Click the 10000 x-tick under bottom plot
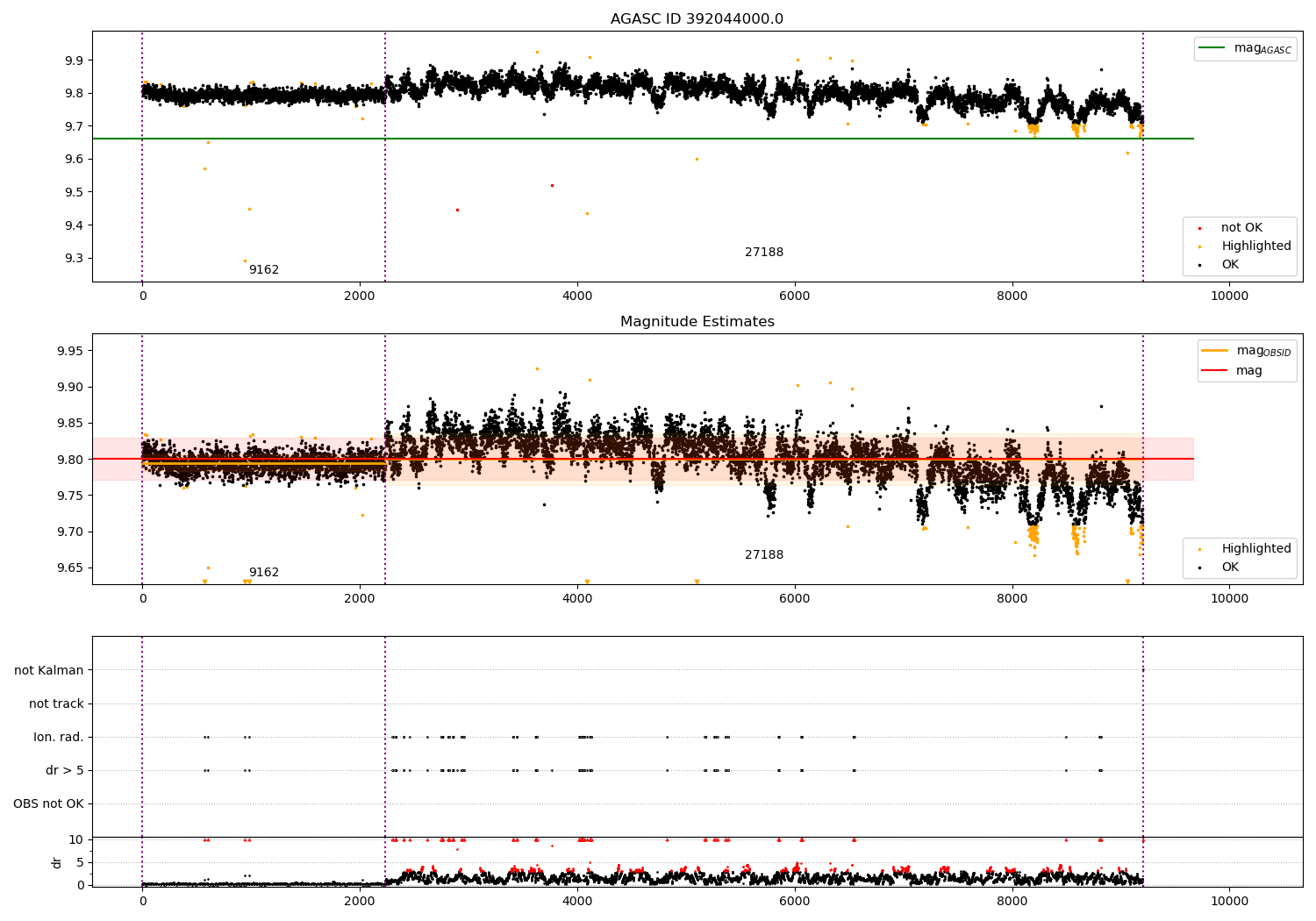 click(x=1229, y=902)
